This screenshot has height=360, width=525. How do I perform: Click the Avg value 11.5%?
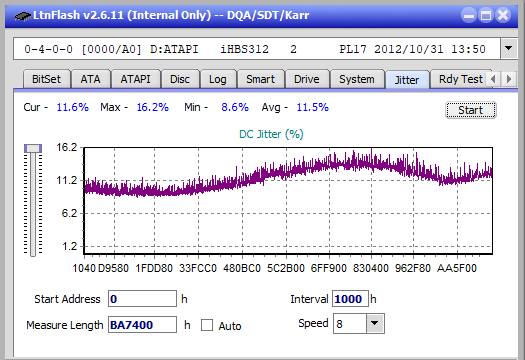click(313, 107)
